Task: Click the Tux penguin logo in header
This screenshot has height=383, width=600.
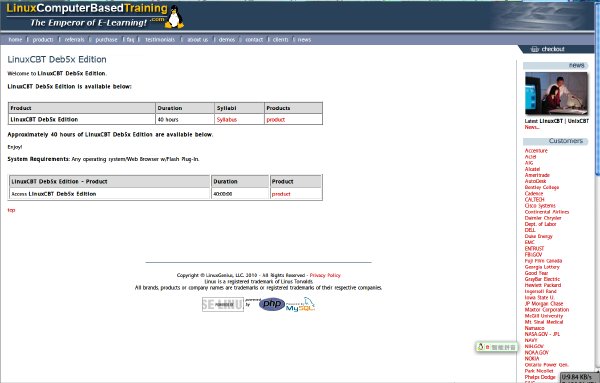Action: tap(174, 17)
